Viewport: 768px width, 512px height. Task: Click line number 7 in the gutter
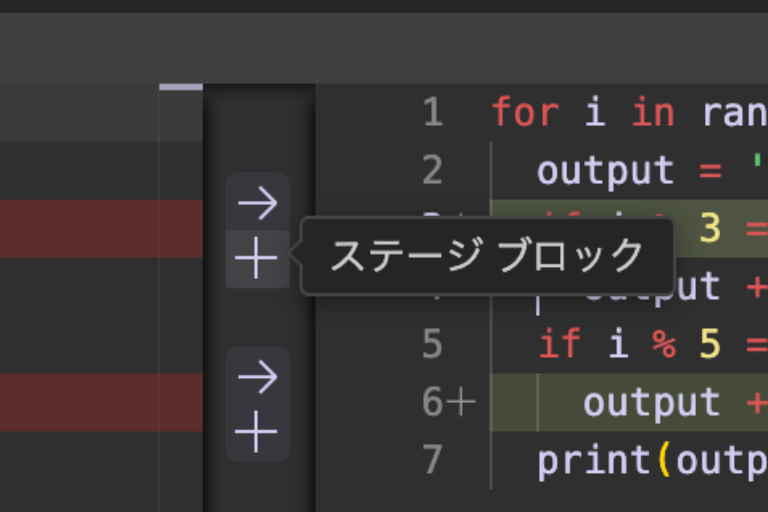click(x=432, y=460)
